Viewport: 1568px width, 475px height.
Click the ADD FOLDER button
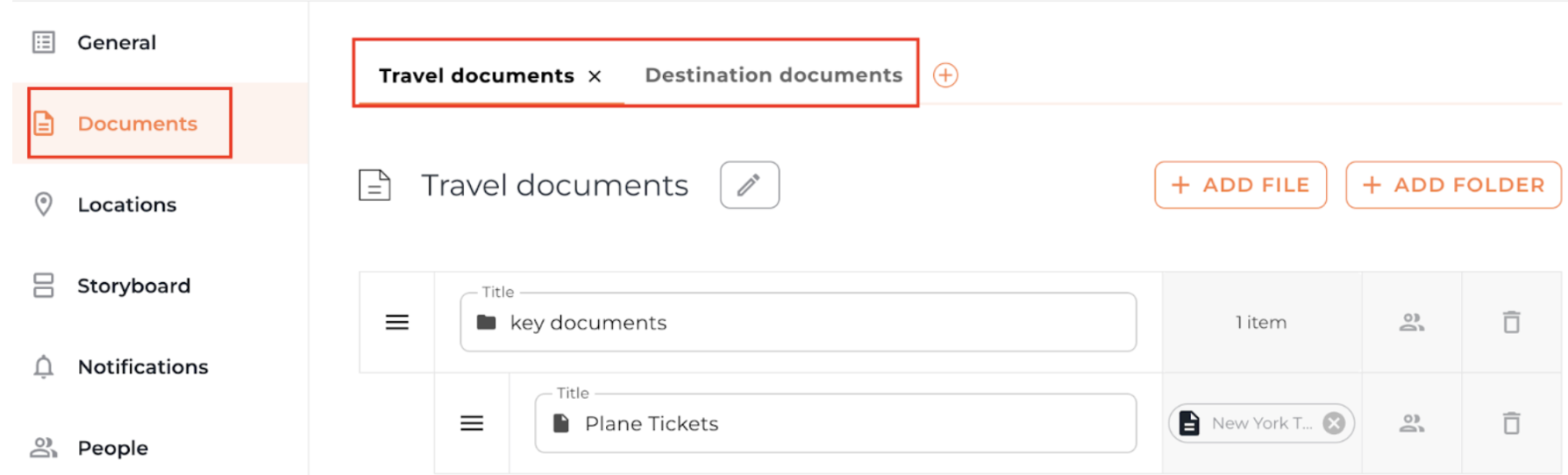point(1453,185)
